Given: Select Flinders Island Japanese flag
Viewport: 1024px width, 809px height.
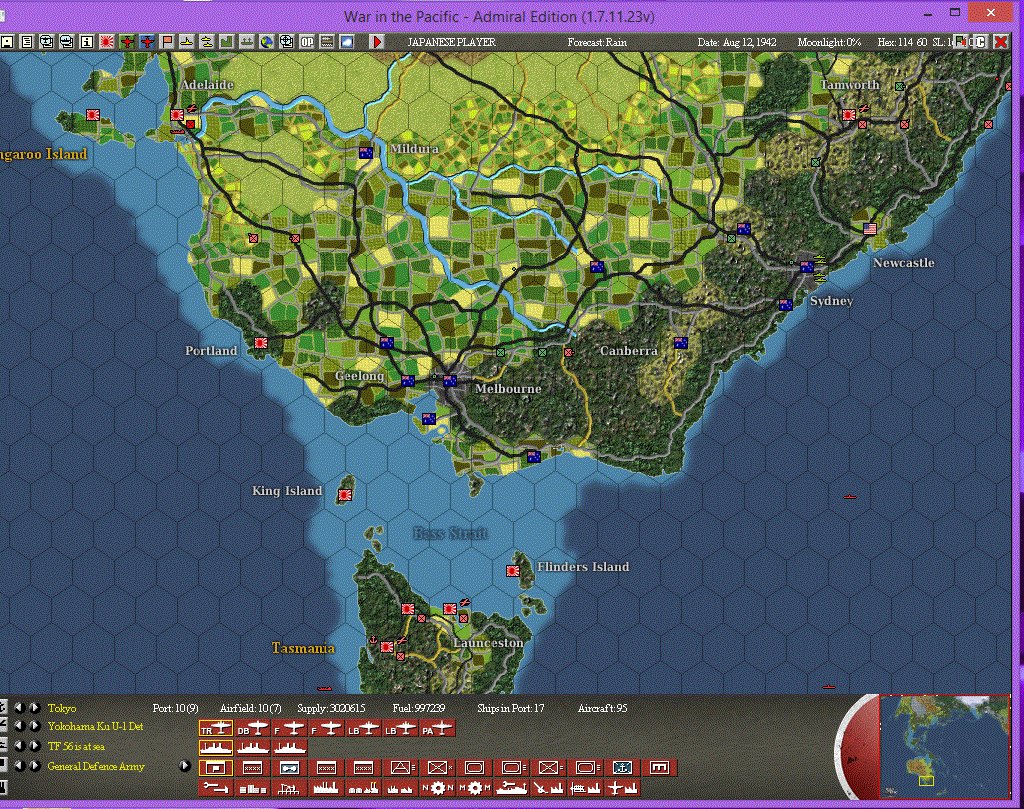Looking at the screenshot, I should (513, 571).
